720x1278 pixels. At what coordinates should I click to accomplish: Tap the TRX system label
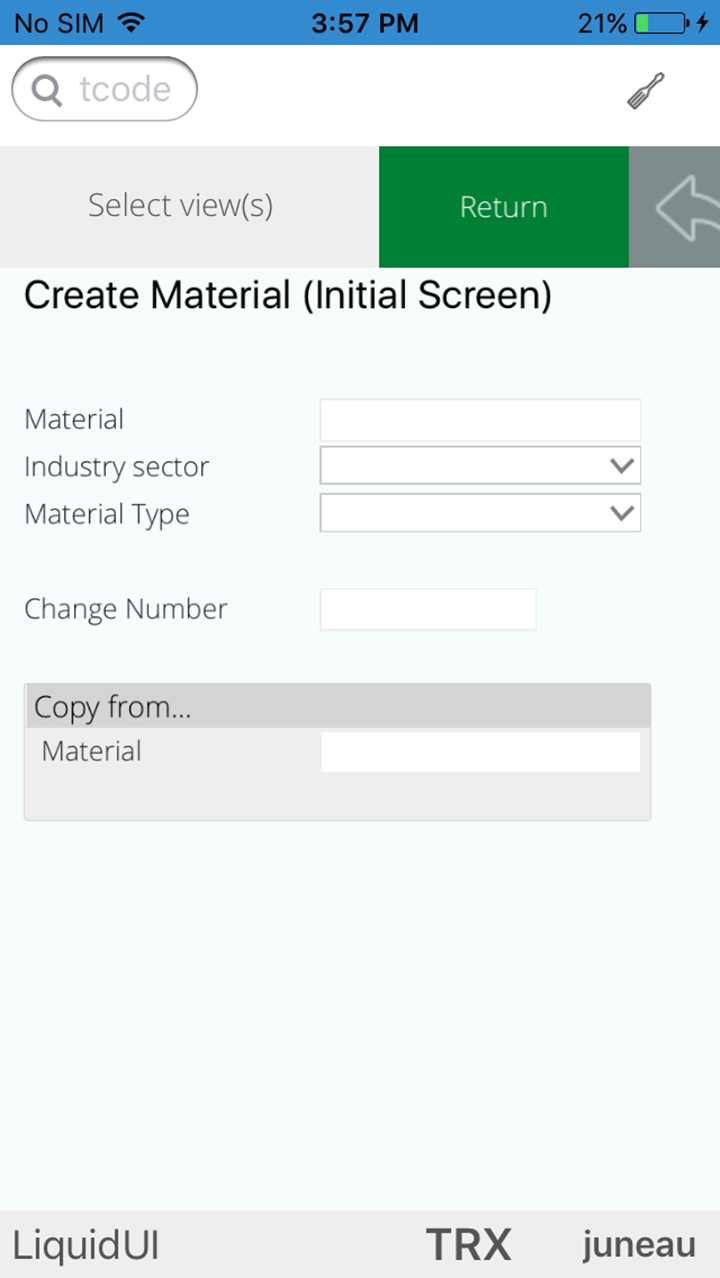468,1246
